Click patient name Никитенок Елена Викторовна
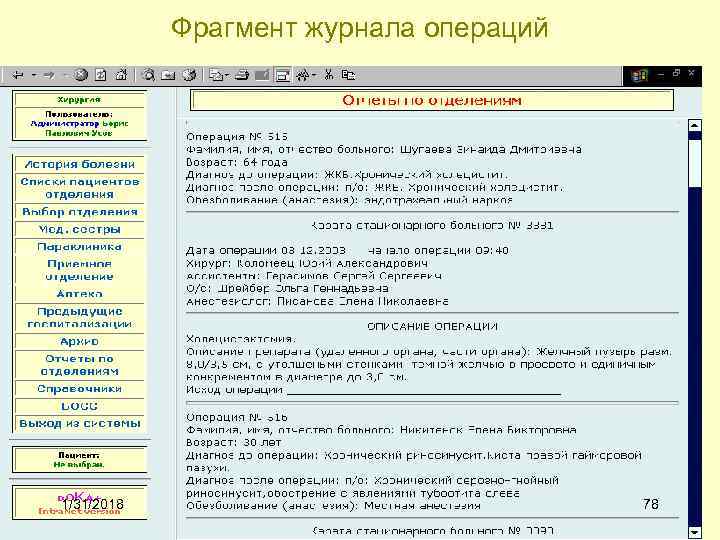Image resolution: width=720 pixels, height=540 pixels. [x=488, y=430]
